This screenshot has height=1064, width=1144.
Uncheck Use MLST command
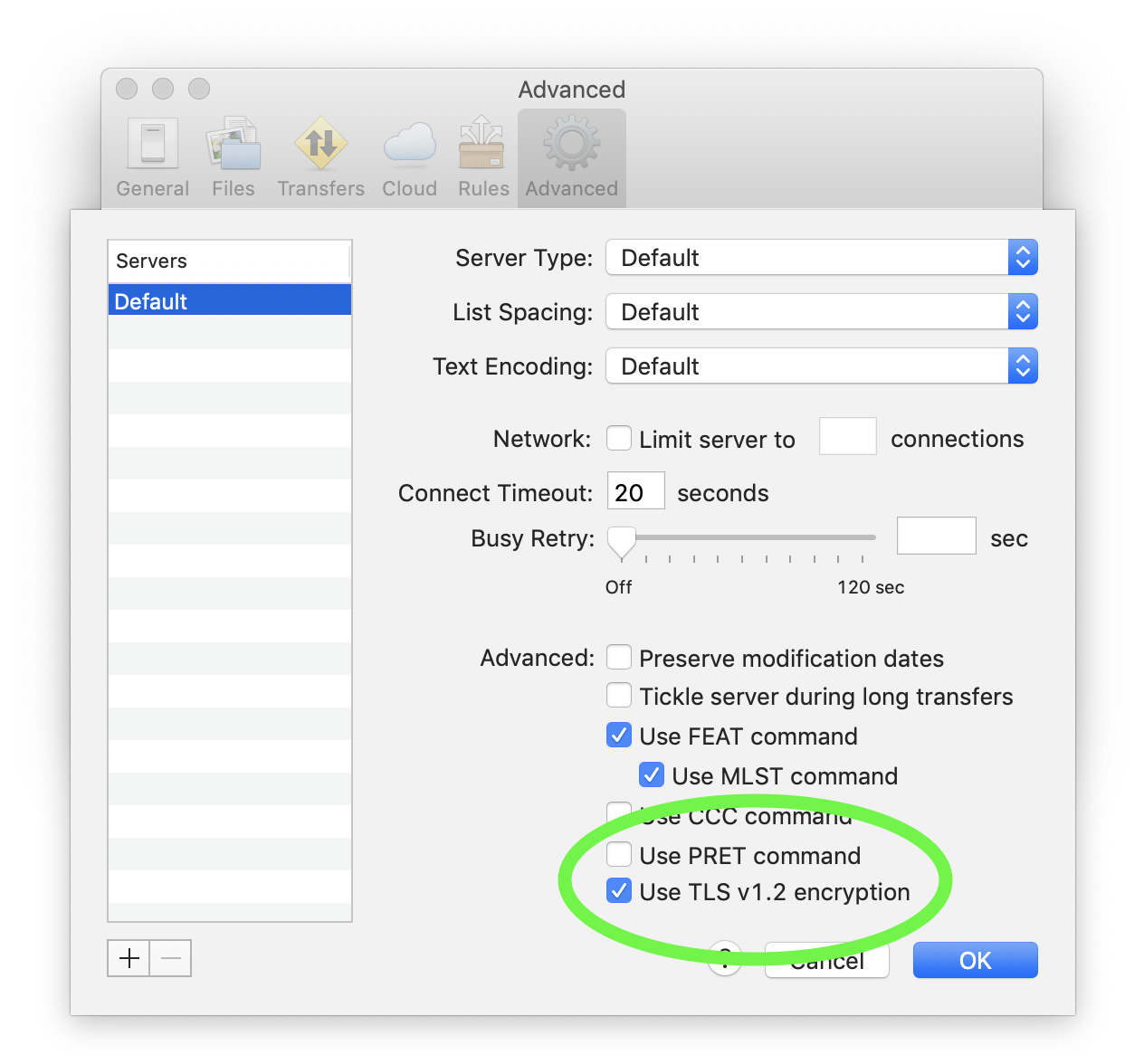tap(652, 775)
